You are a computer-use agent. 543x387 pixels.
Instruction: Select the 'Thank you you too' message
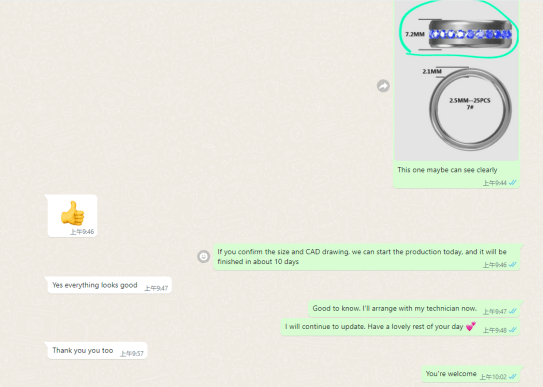click(x=97, y=351)
